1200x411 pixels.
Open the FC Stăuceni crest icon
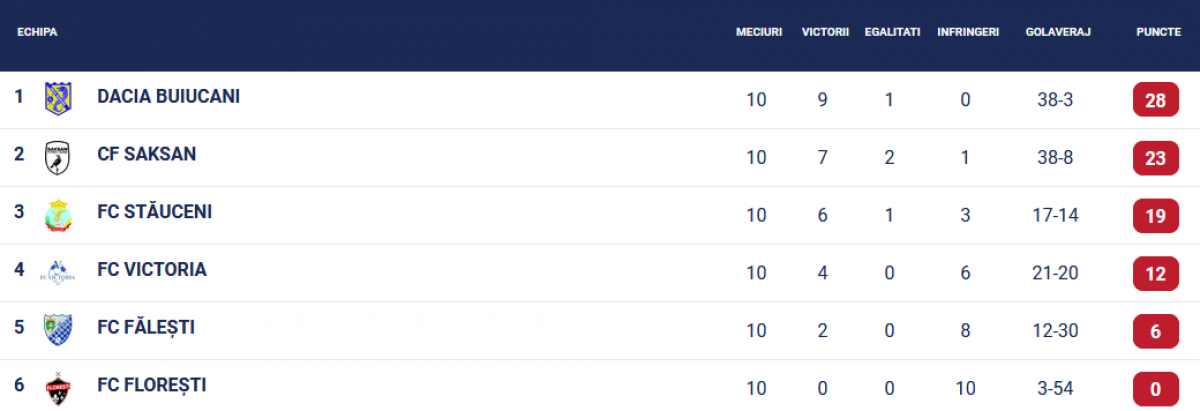click(x=58, y=215)
